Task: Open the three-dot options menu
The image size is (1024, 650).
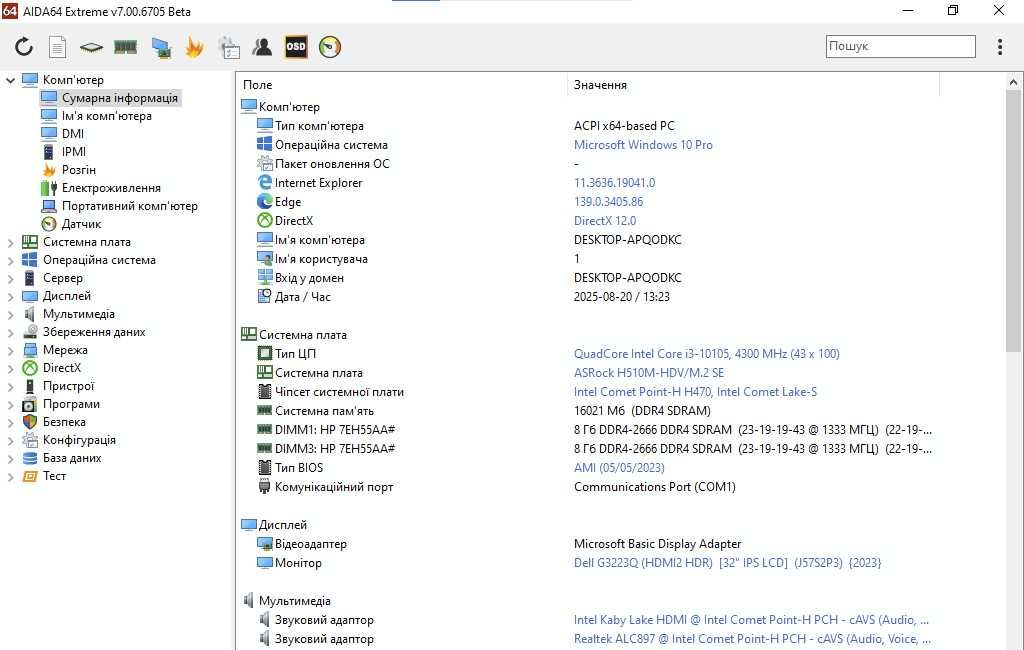Action: [x=1000, y=46]
